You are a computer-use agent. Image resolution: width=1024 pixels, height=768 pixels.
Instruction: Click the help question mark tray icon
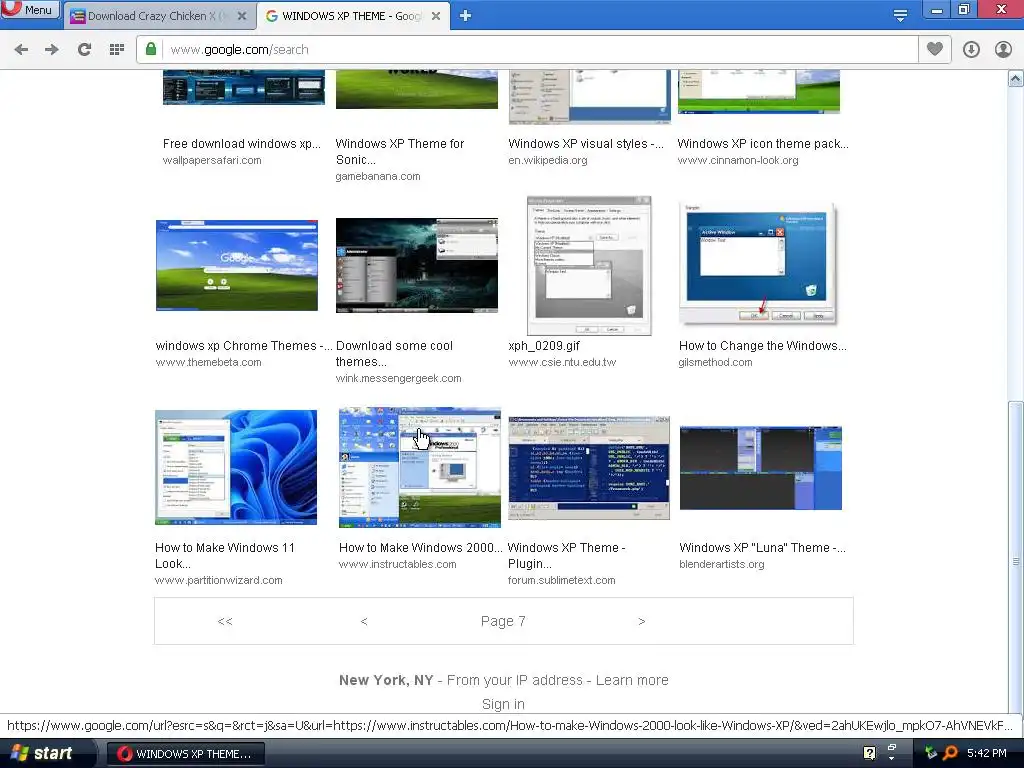pyautogui.click(x=869, y=753)
